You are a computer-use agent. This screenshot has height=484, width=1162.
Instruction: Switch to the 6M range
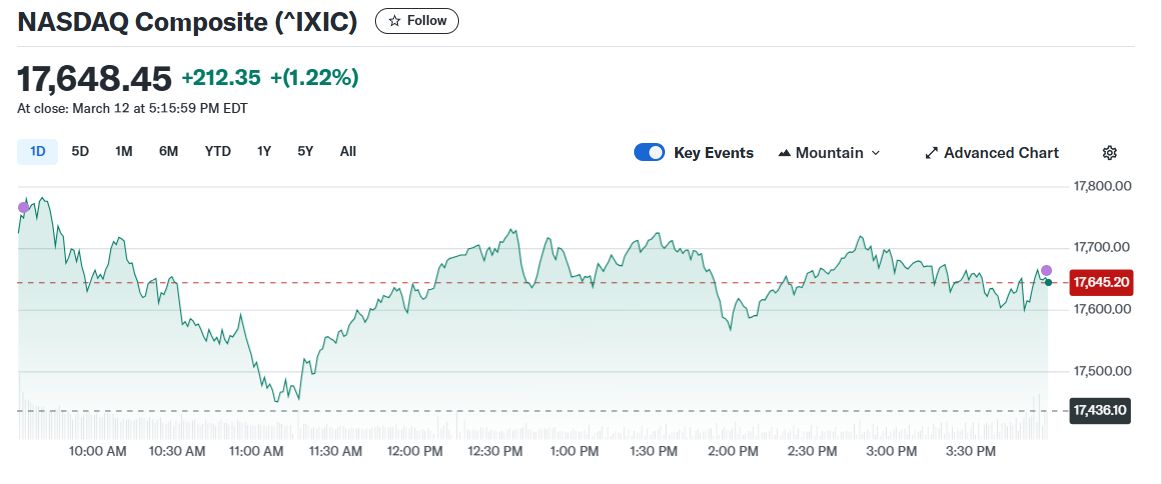coord(168,151)
